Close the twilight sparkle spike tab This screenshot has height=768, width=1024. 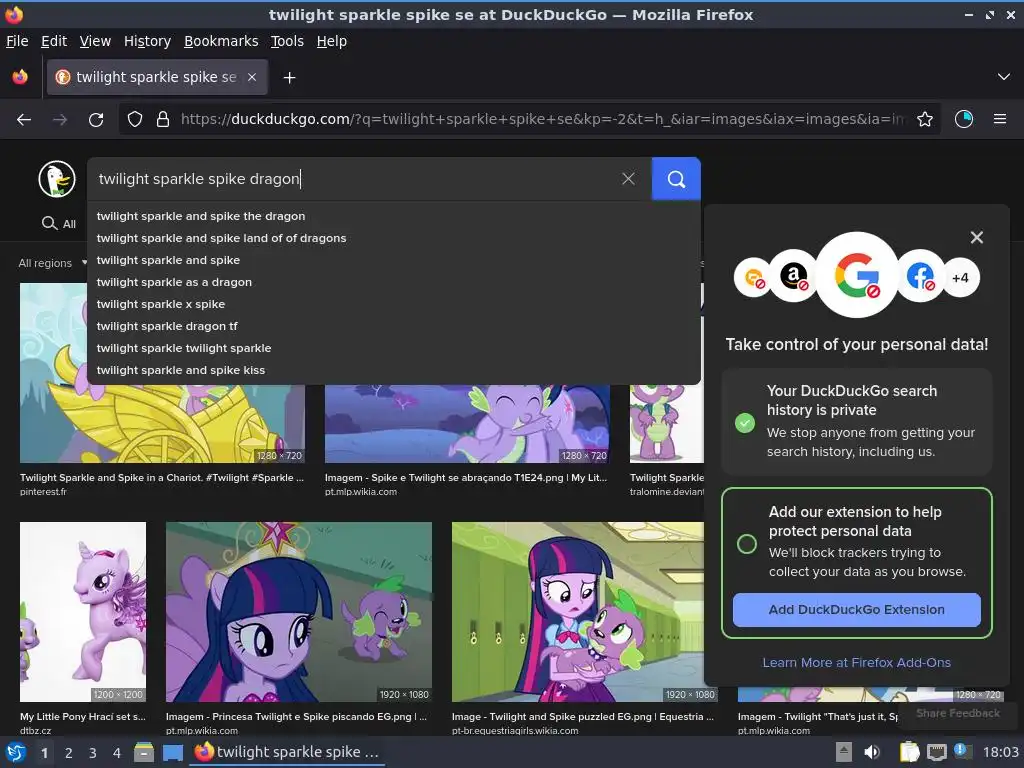click(252, 77)
